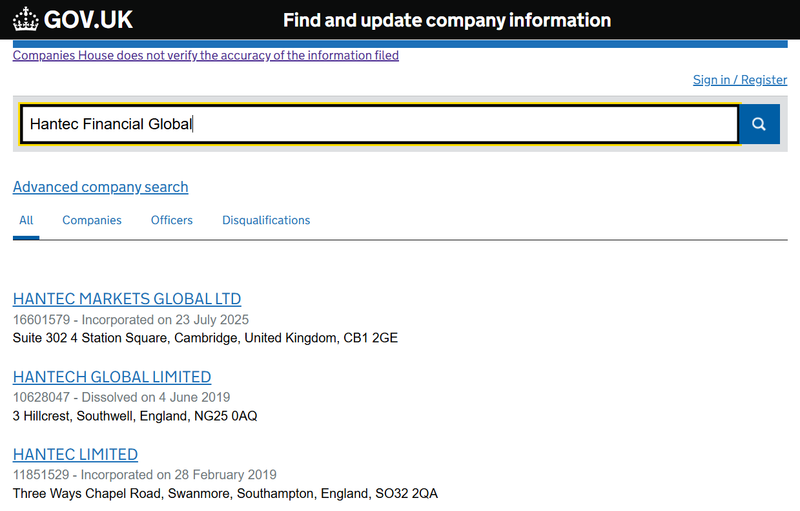
Task: Click text '16601579 - Incorporated on 23 July 2025'
Action: tap(131, 320)
